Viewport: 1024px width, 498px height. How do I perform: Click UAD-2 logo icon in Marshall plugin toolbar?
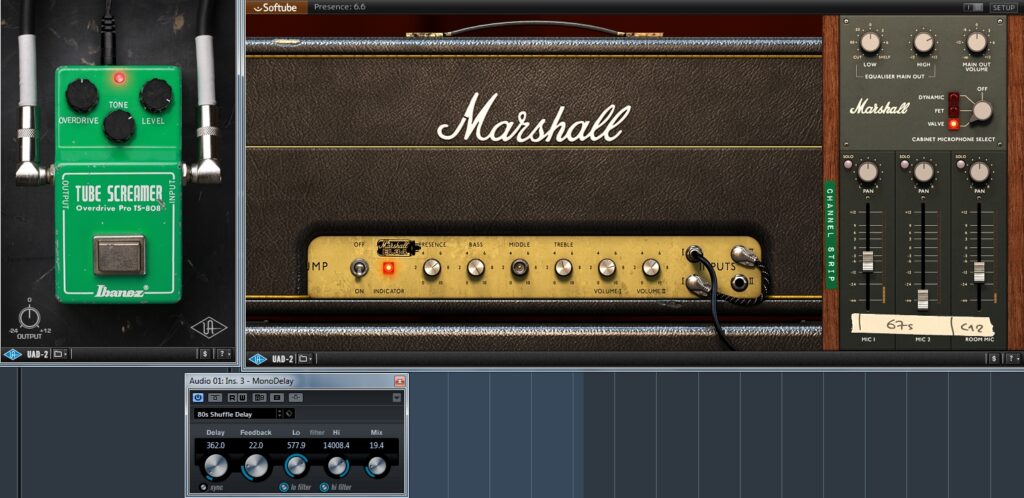point(257,359)
